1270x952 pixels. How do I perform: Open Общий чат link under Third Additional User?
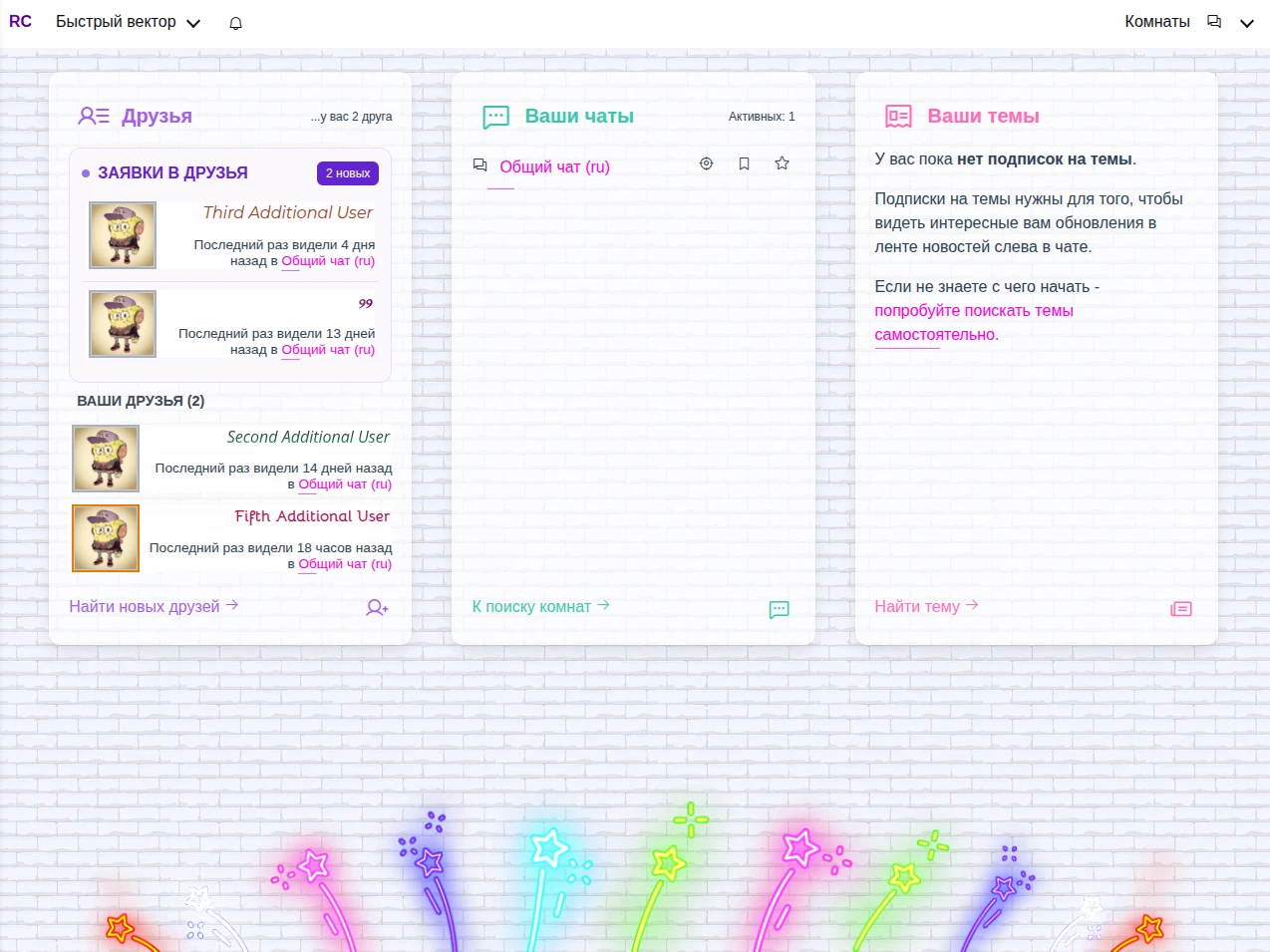(328, 261)
